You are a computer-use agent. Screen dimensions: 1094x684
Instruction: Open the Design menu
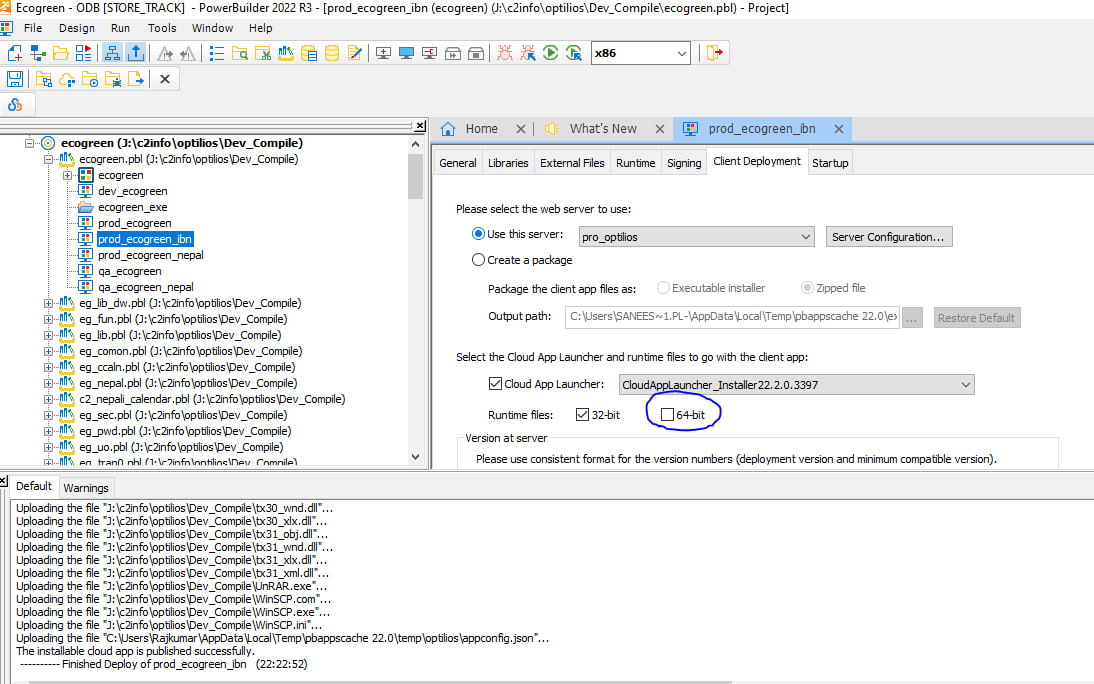pyautogui.click(x=77, y=28)
